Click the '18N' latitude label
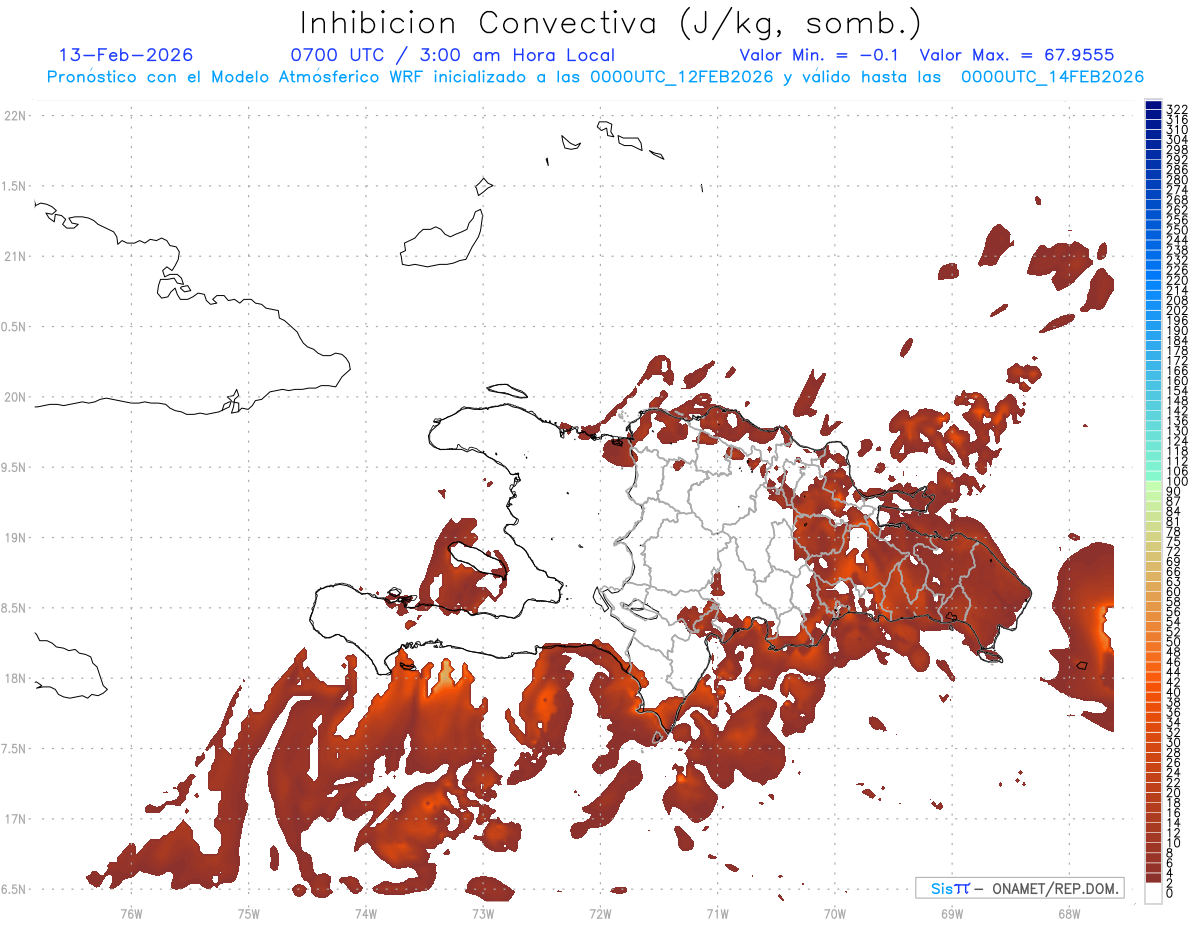The image size is (1200, 927). (15, 678)
